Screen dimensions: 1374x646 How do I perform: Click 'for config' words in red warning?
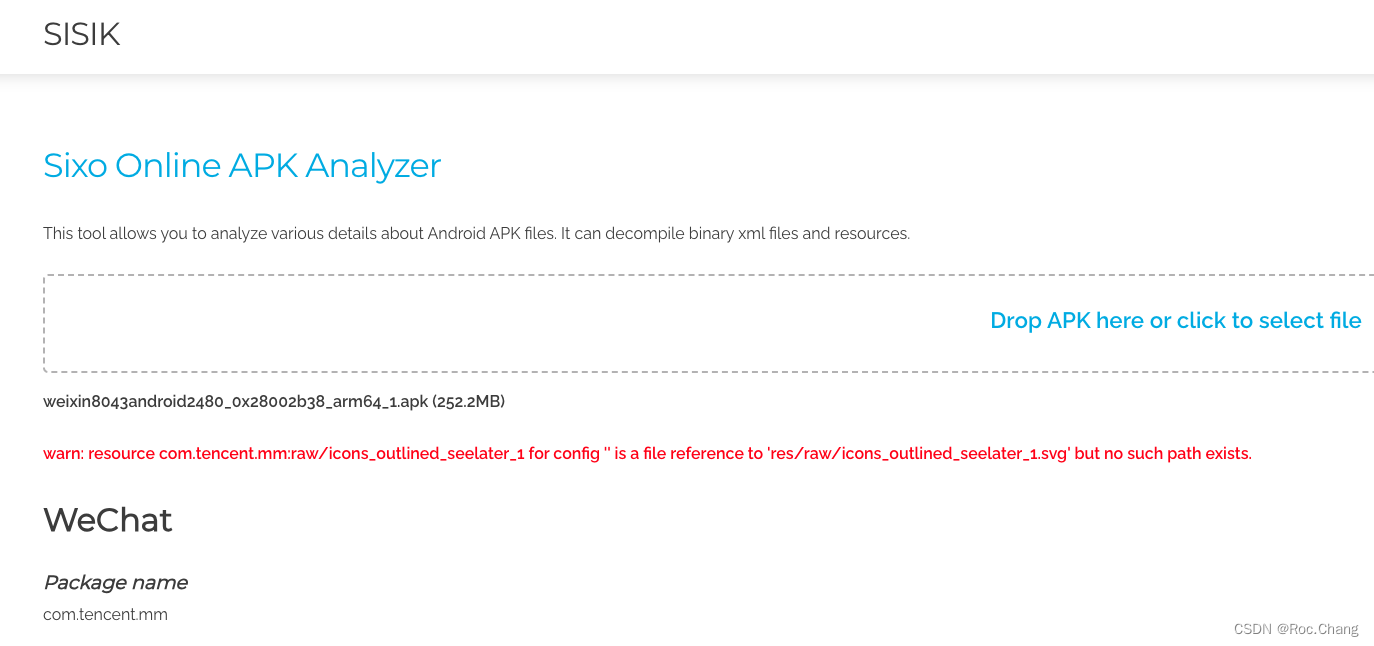click(x=565, y=454)
